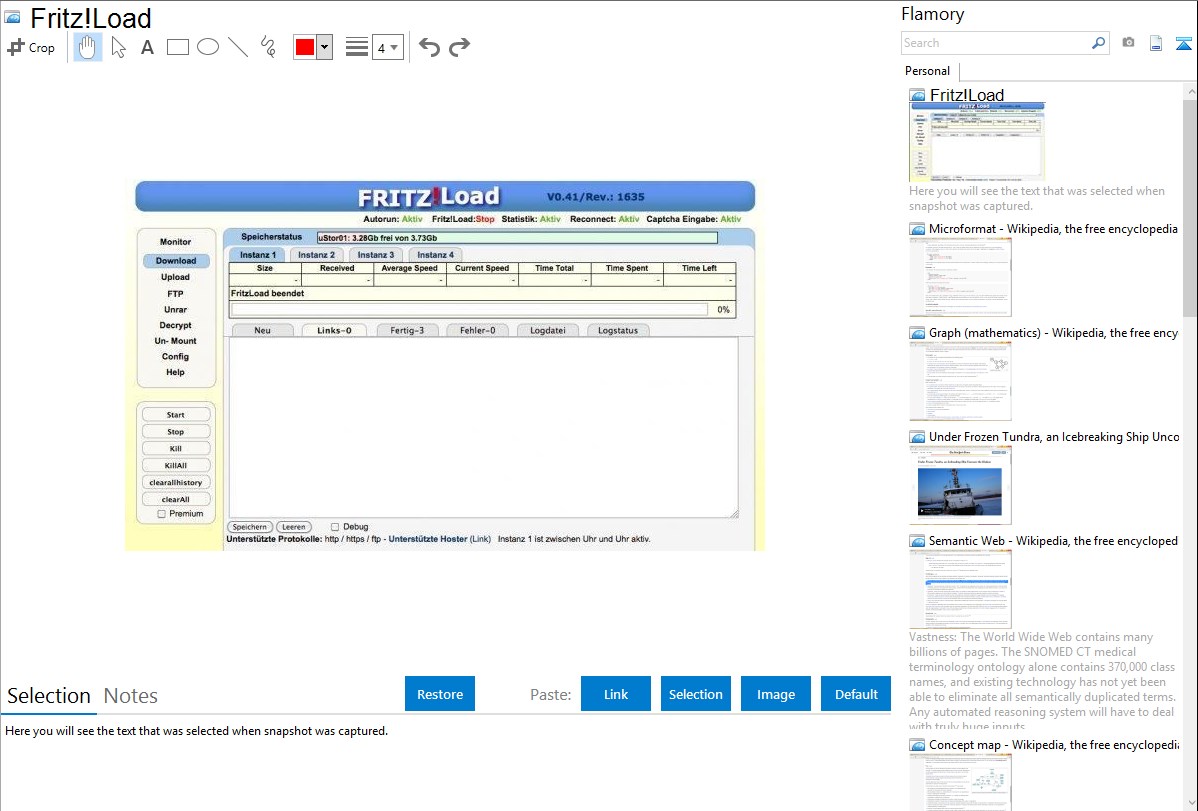Viewport: 1198px width, 811px height.
Task: Toggle the Premium checkbox in FritzLoad
Action: [x=161, y=514]
